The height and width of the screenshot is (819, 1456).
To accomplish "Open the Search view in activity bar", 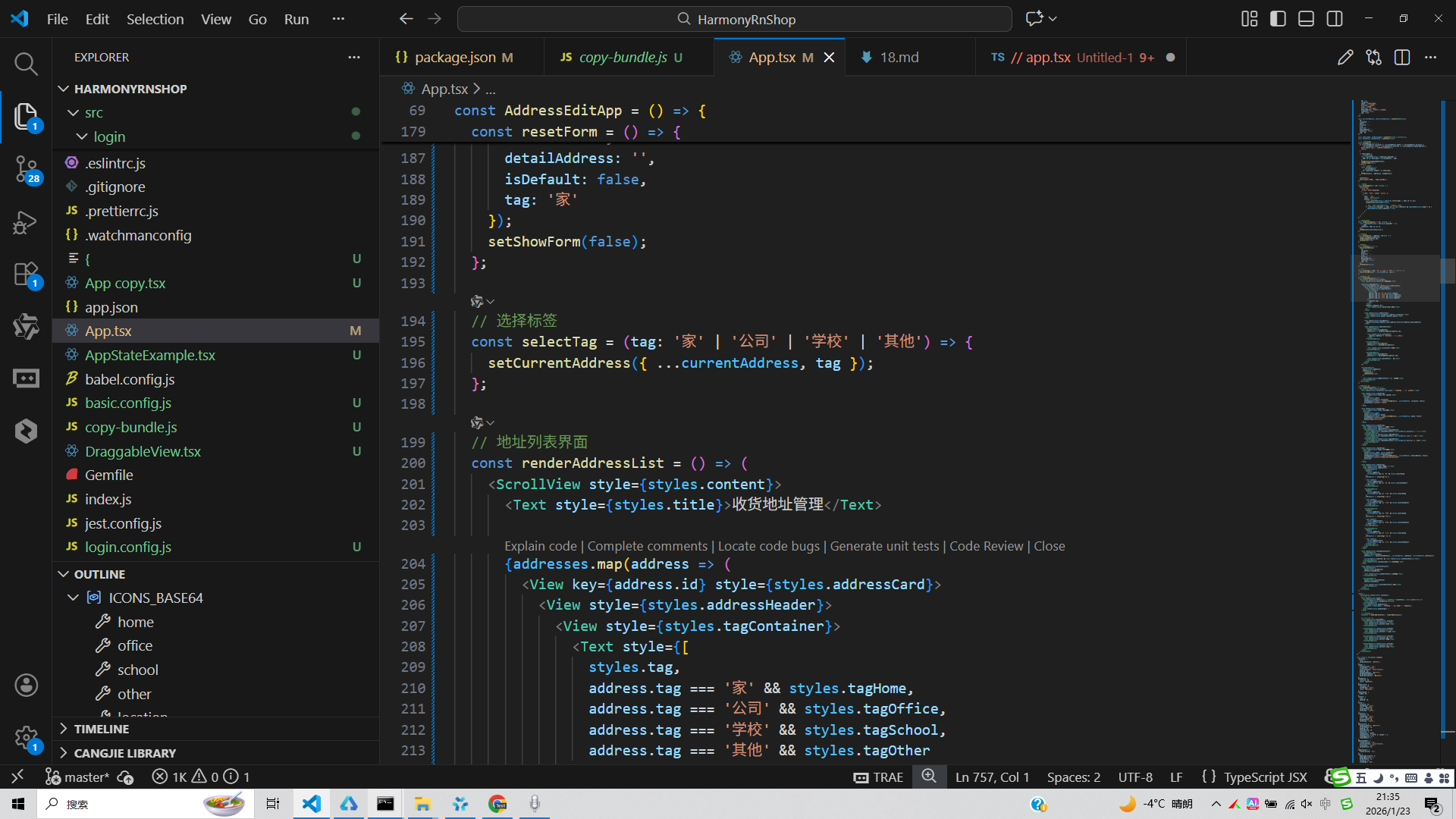I will 26,64.
